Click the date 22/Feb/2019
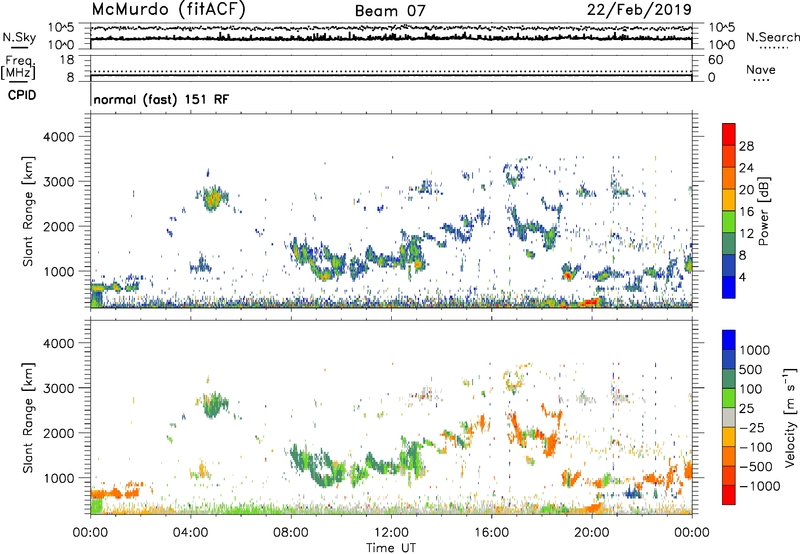Image resolution: width=800 pixels, height=554 pixels. [x=639, y=10]
